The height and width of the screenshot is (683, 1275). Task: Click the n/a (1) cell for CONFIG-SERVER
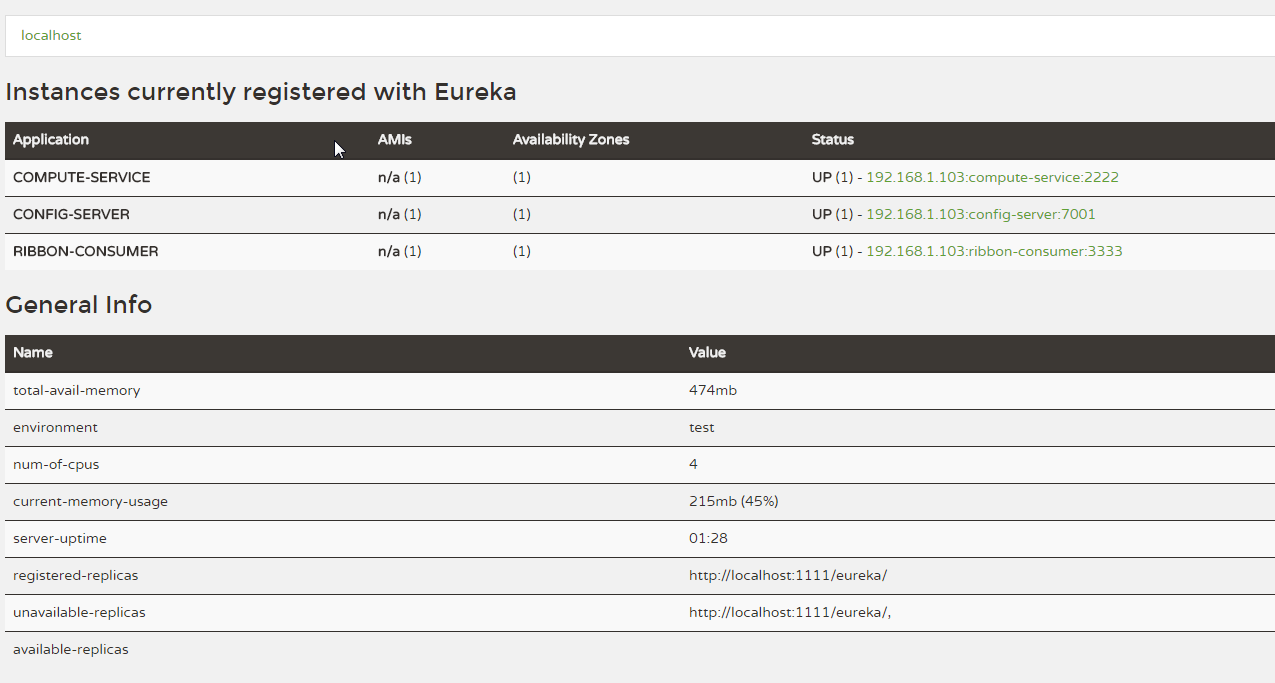pyautogui.click(x=400, y=214)
